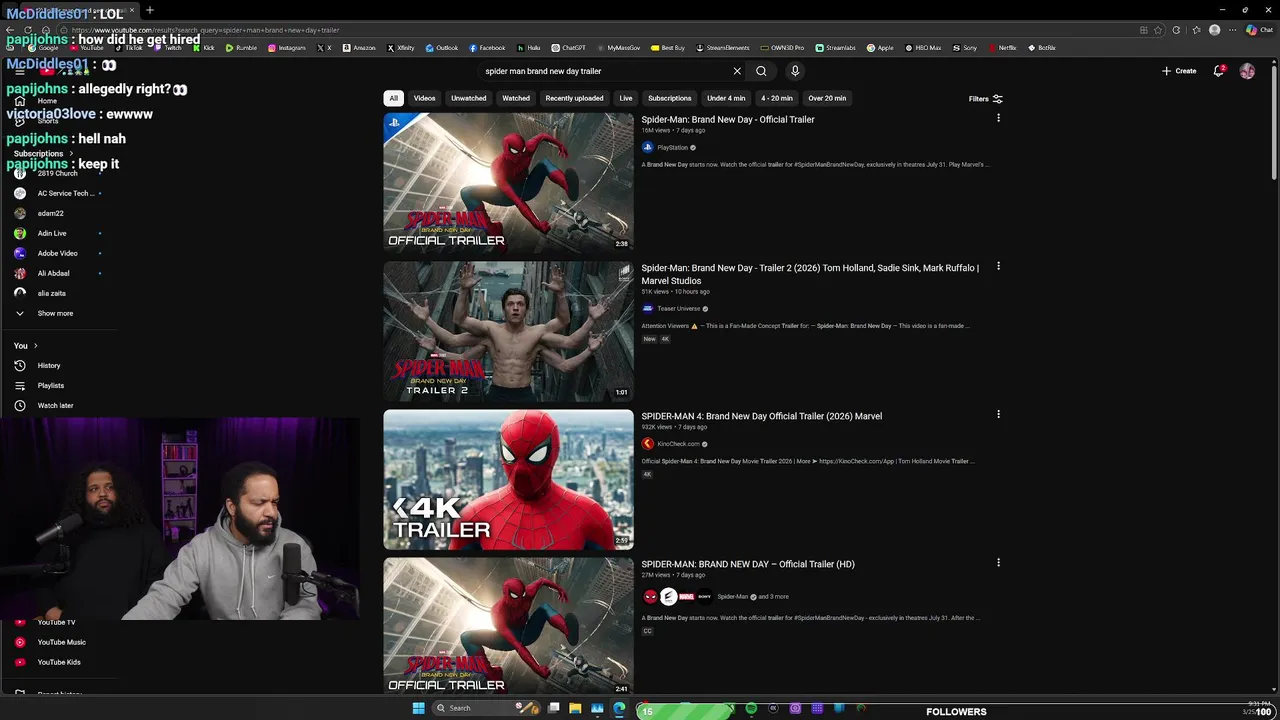Select the All filter chip

pos(394,98)
